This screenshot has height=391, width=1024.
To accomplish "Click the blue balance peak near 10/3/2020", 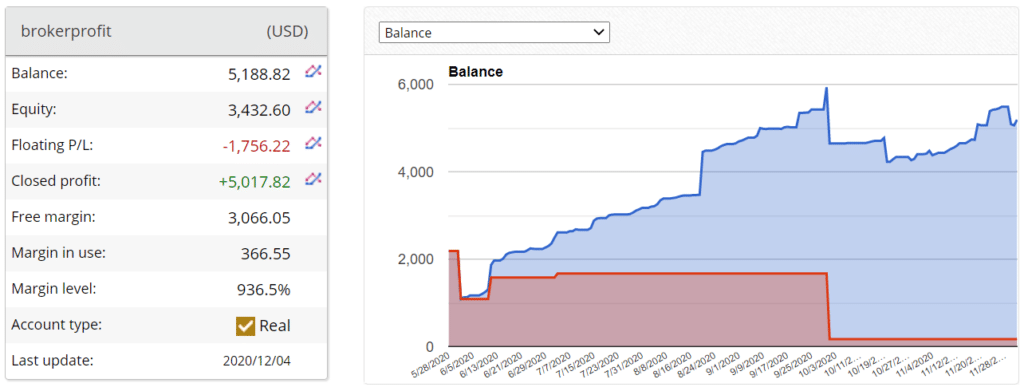I will (826, 88).
